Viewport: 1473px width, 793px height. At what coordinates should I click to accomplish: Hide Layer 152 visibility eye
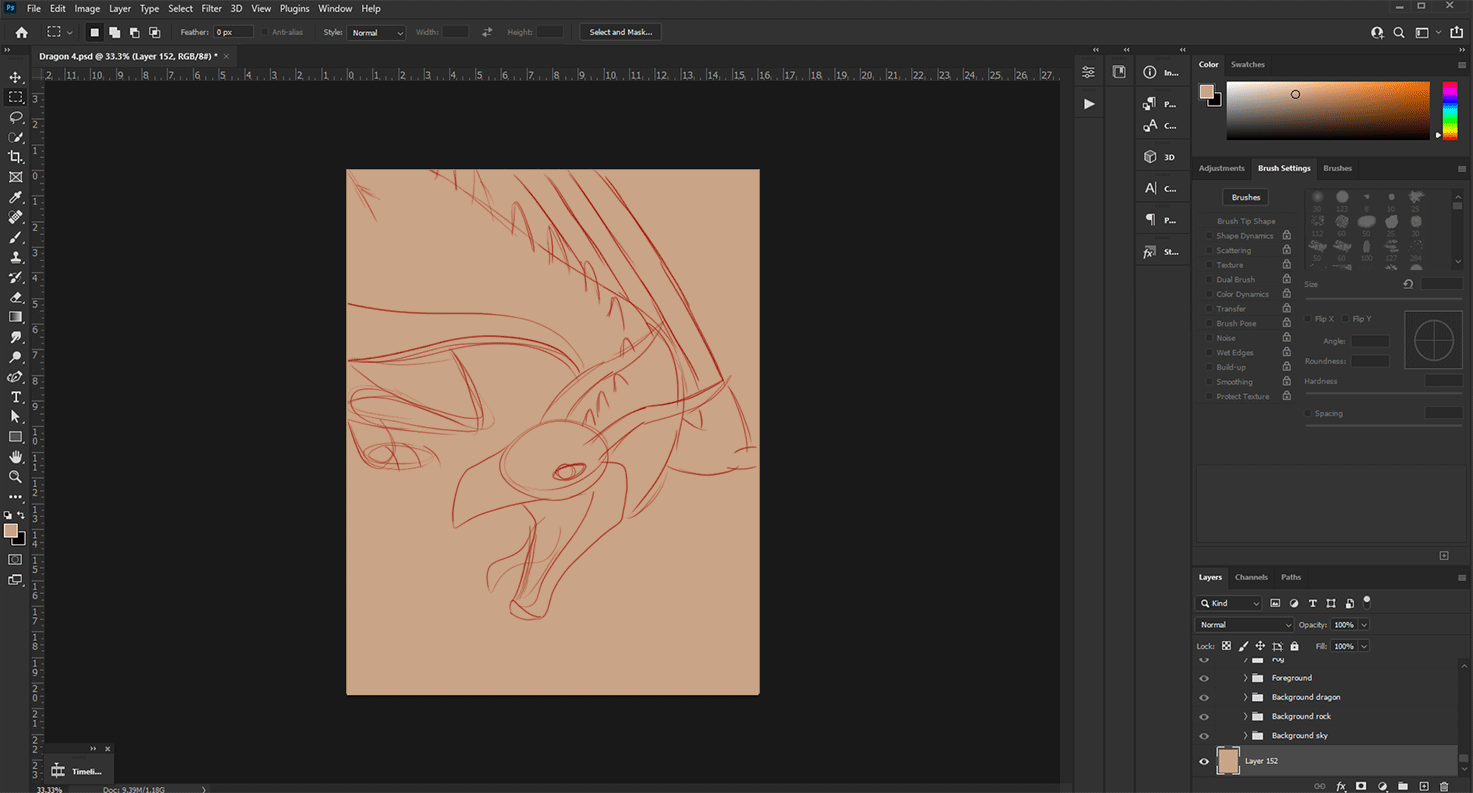tap(1204, 761)
